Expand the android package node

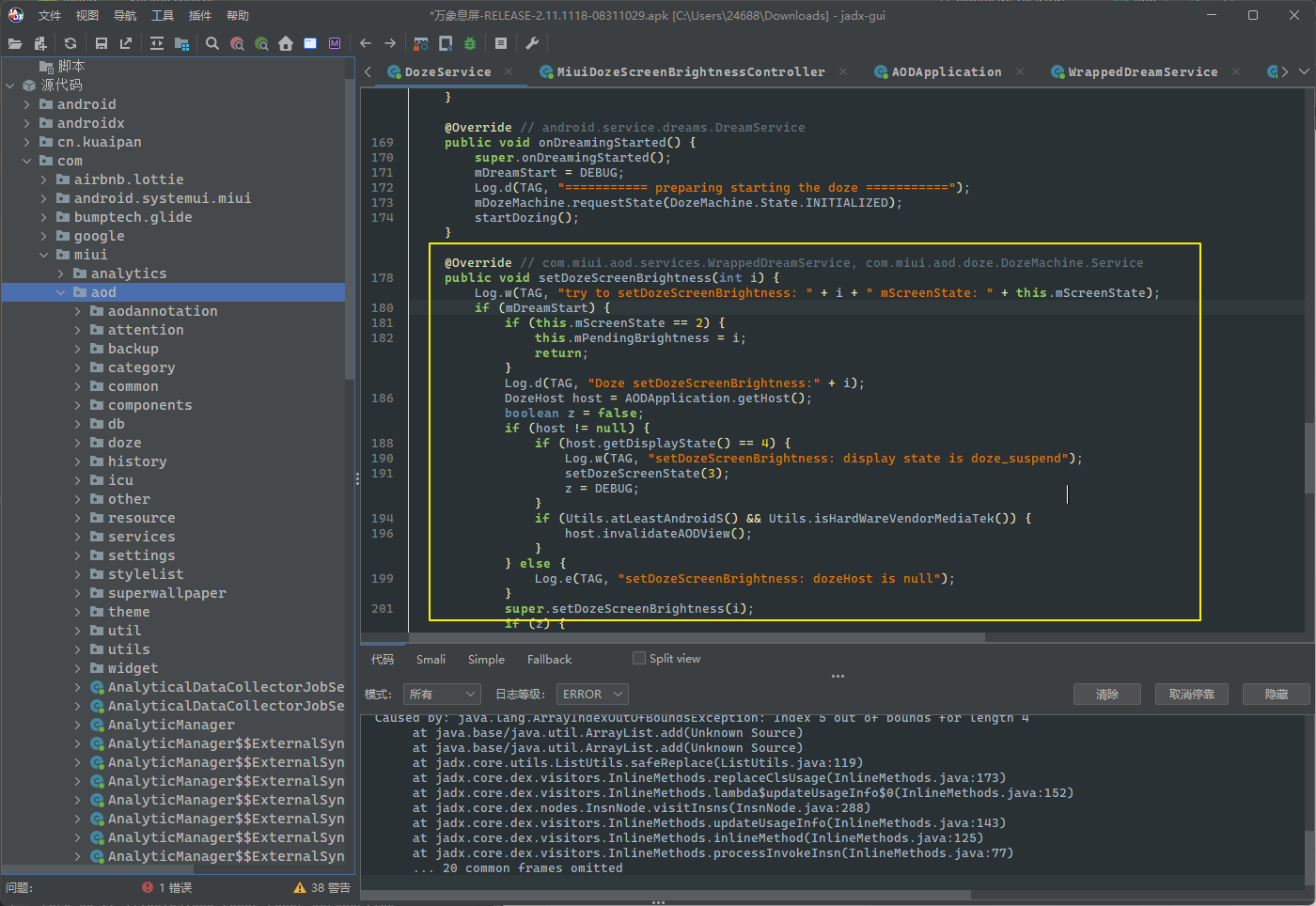[27, 104]
